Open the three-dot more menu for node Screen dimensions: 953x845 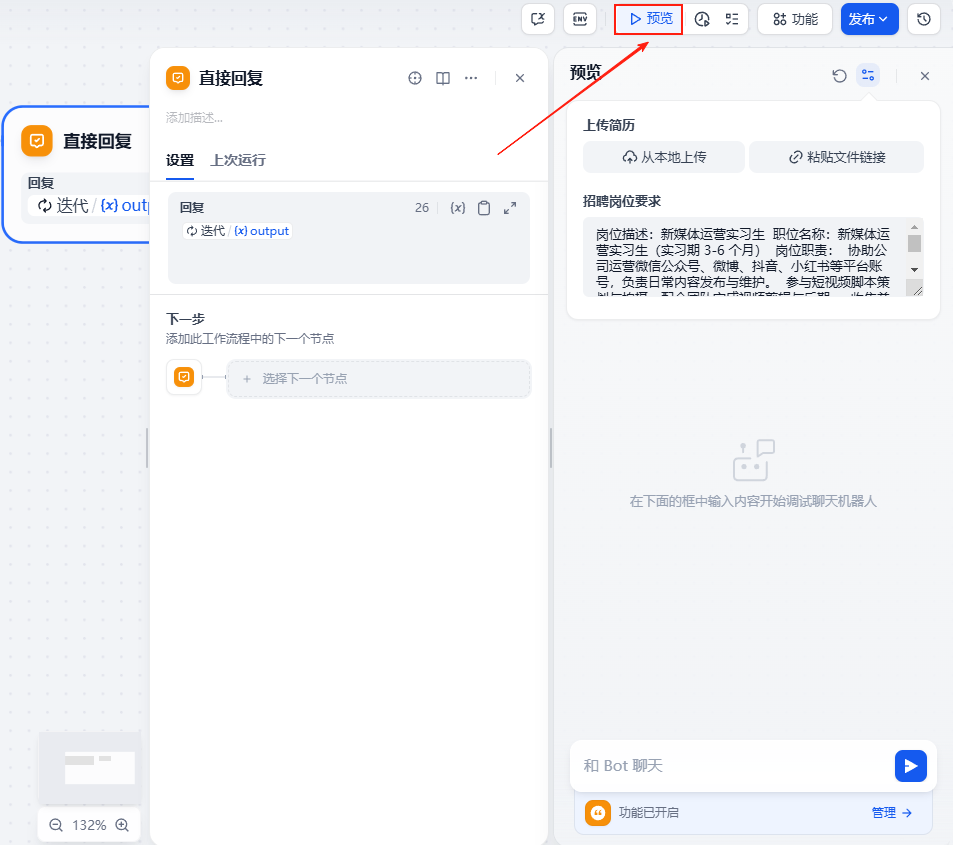[x=471, y=78]
